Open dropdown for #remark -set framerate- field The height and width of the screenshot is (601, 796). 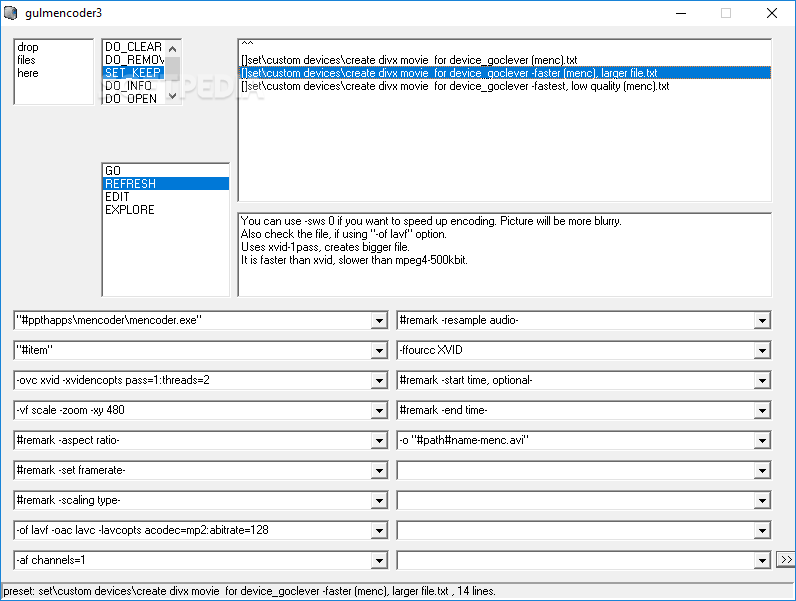[x=379, y=470]
